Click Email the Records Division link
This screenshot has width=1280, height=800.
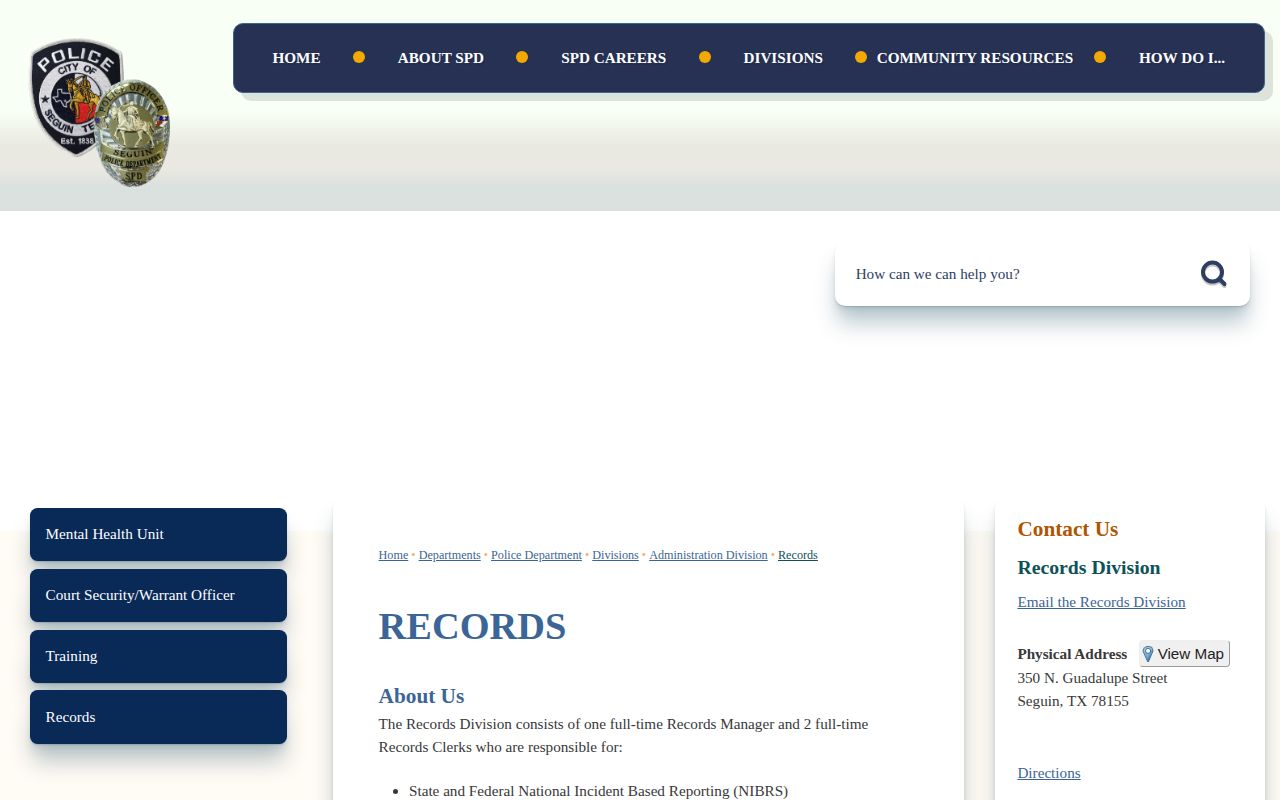(x=1101, y=602)
